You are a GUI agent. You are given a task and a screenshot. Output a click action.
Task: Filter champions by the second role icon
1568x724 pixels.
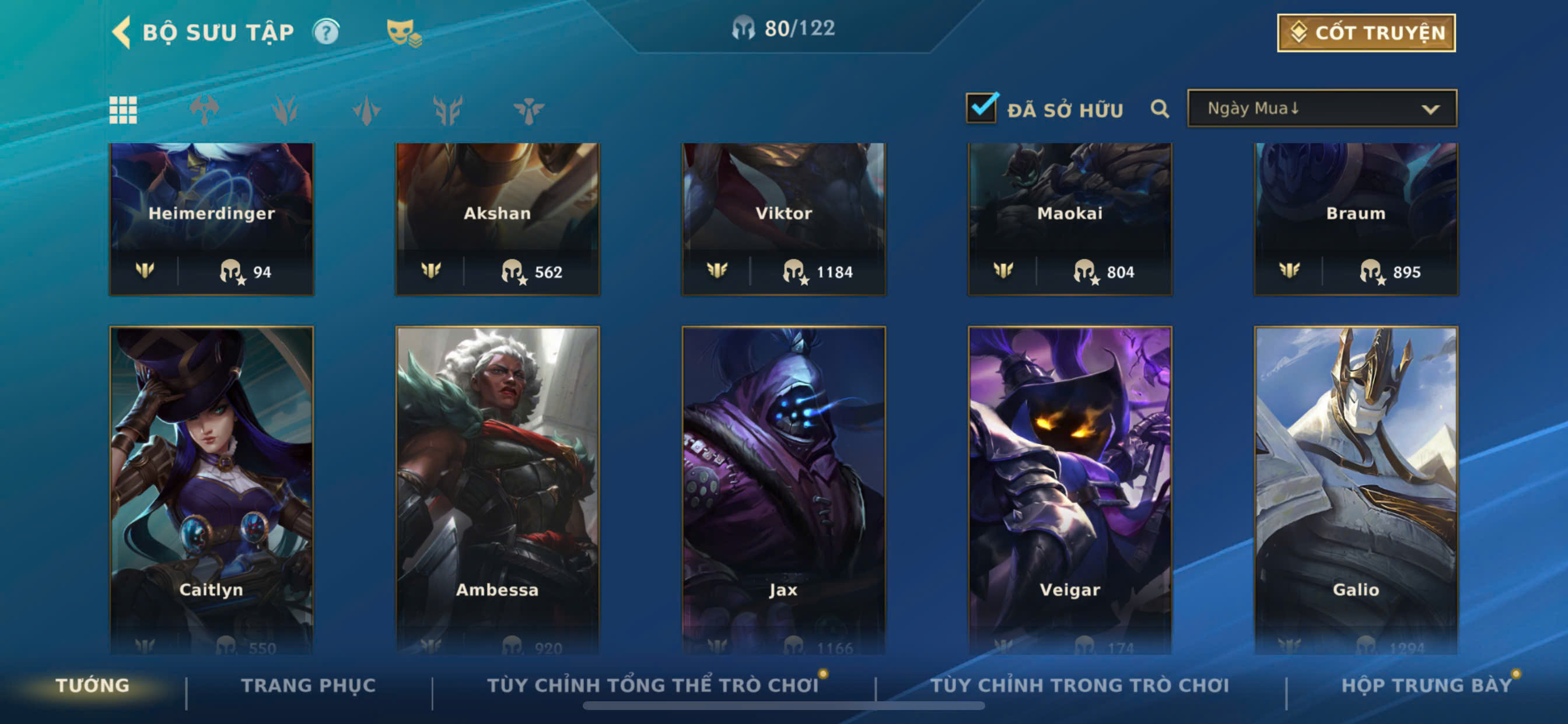pyautogui.click(x=285, y=110)
